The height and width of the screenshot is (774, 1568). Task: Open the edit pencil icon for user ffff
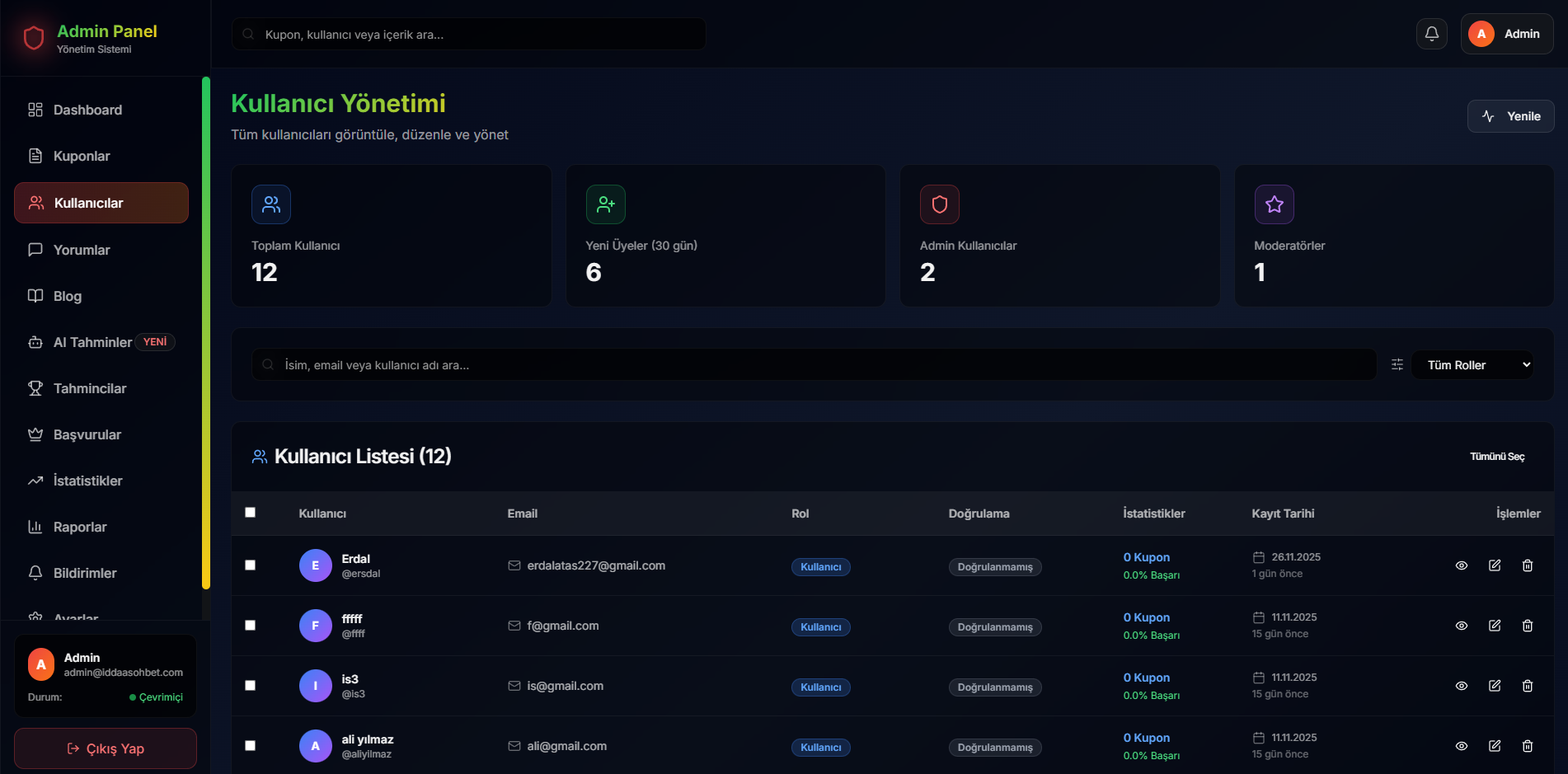coord(1495,626)
